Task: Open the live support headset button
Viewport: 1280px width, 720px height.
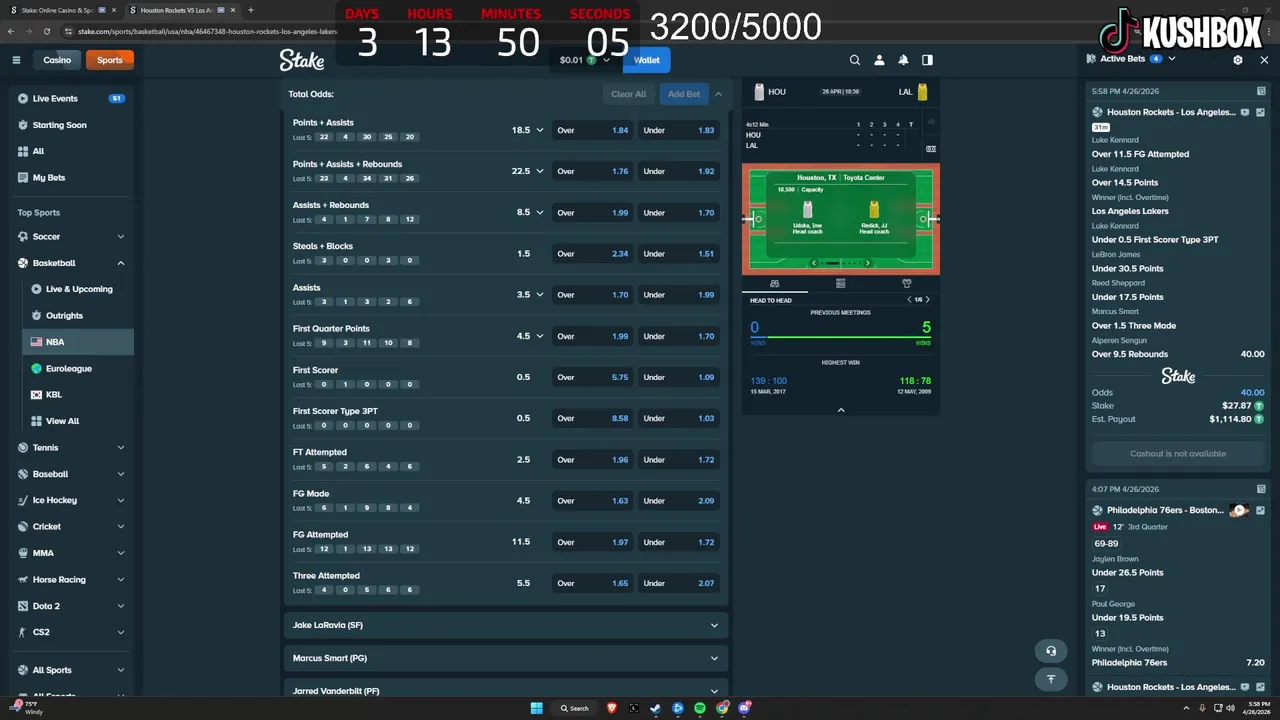Action: (1051, 651)
